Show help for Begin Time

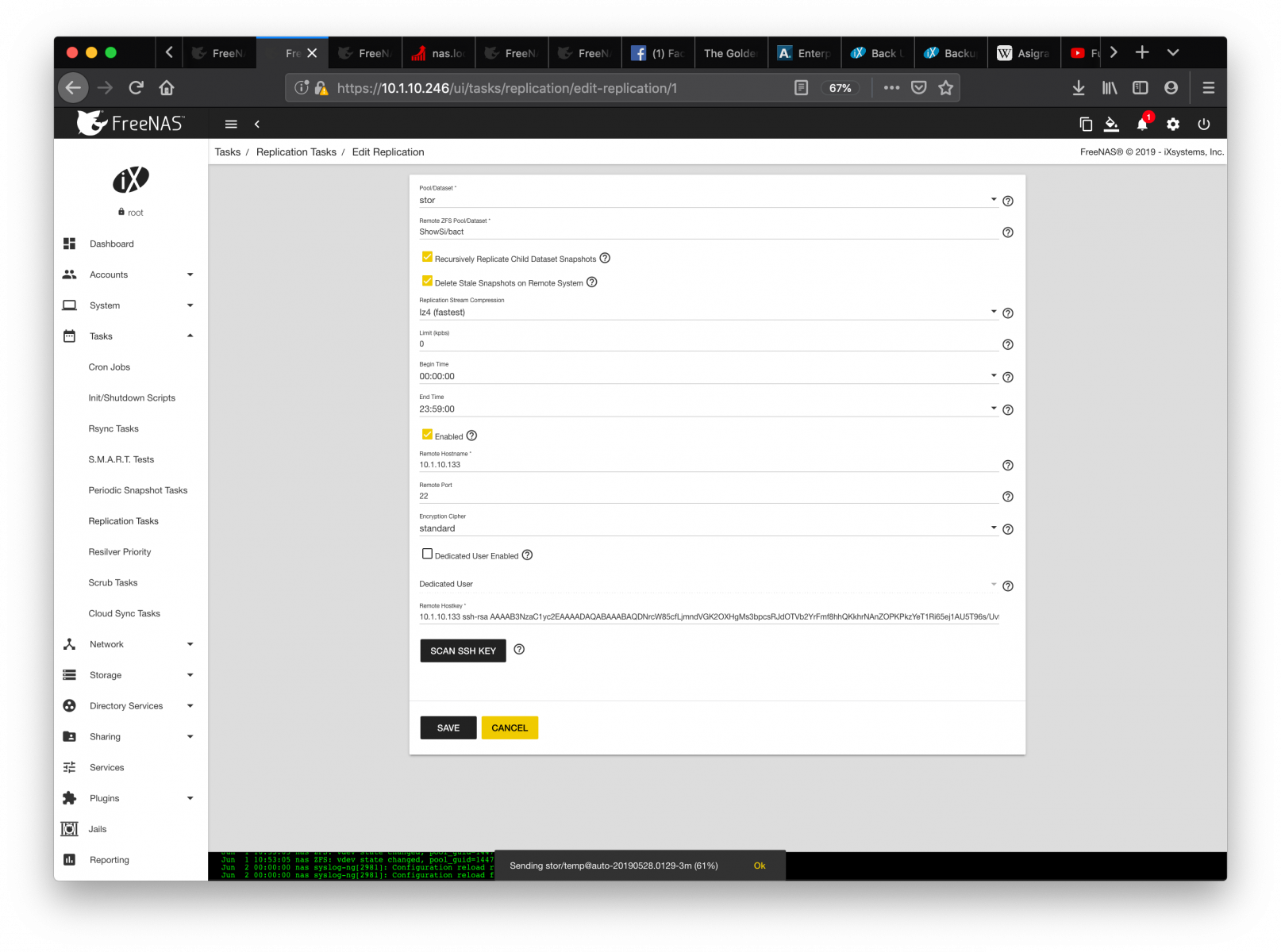point(1008,378)
